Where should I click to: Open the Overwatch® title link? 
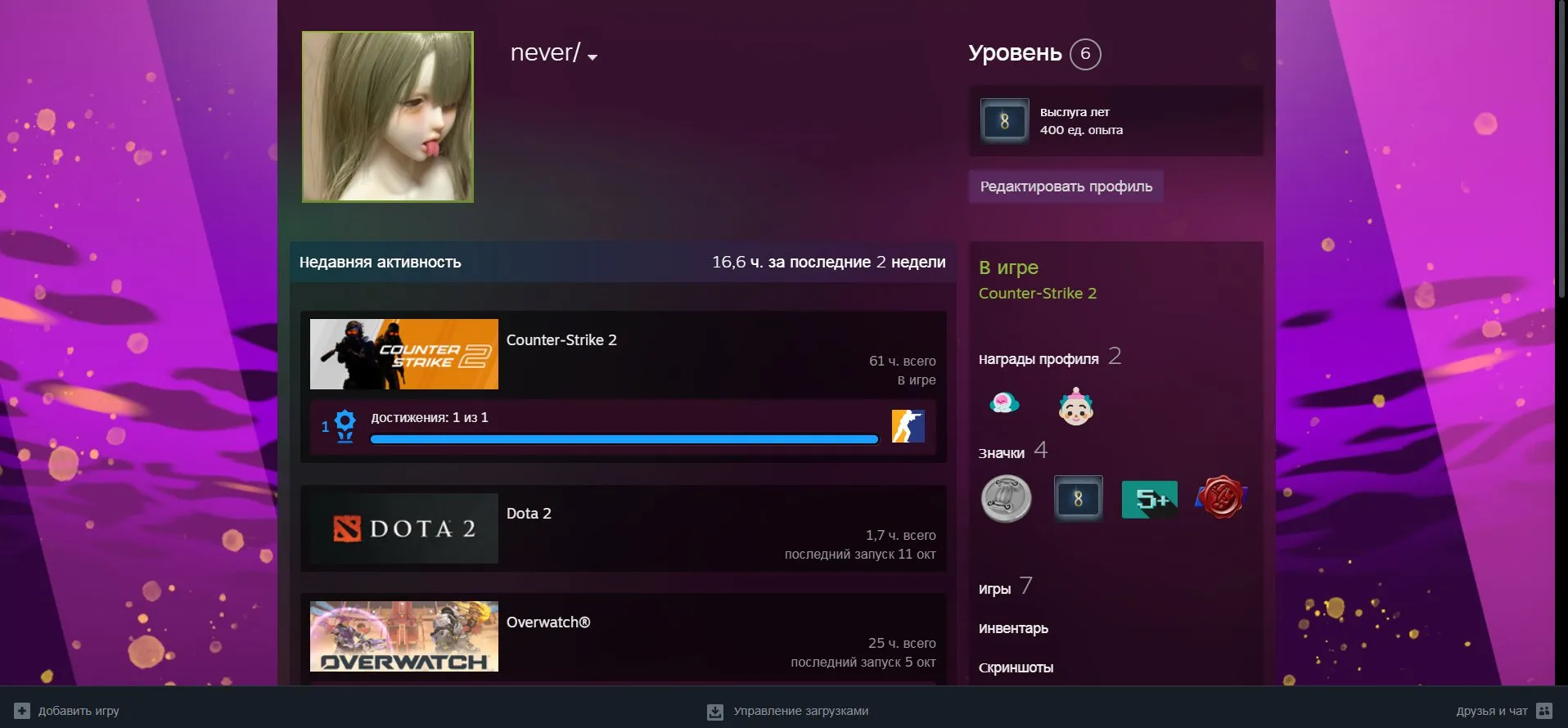548,622
